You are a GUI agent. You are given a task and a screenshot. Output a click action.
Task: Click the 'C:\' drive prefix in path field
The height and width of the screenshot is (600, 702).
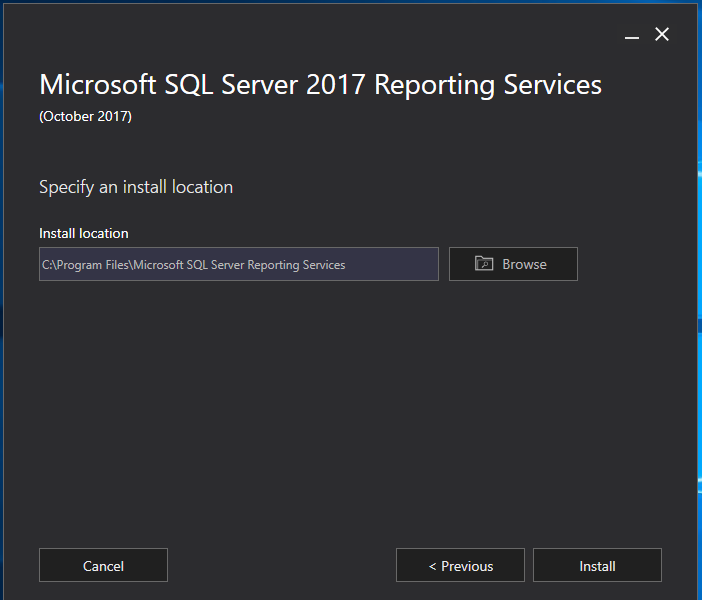pyautogui.click(x=49, y=265)
